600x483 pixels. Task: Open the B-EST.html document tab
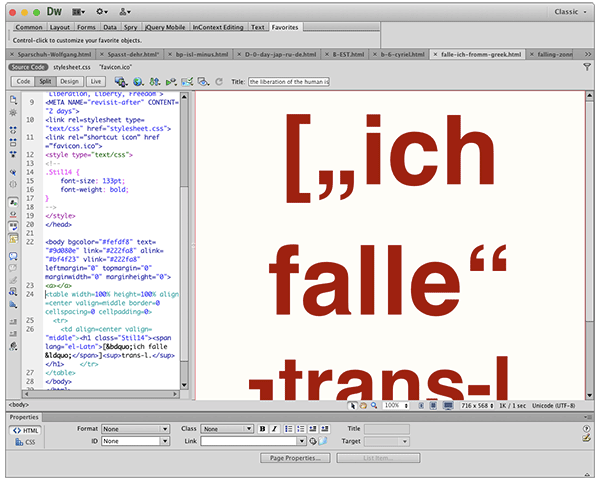tap(345, 54)
